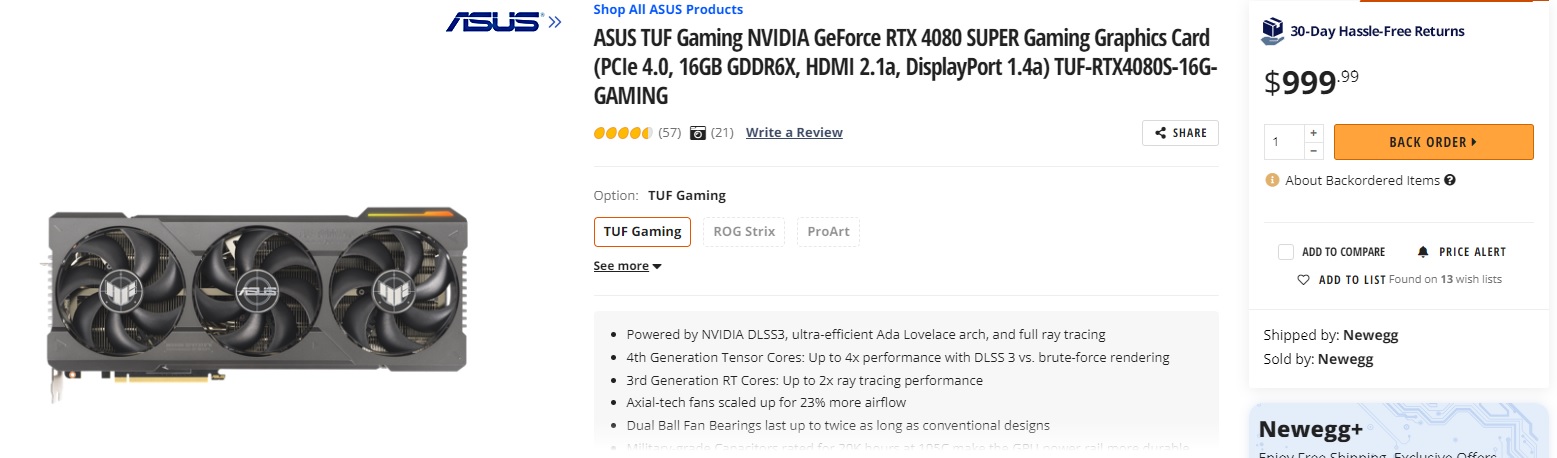Decrease quantity with the minus stepper
Screen dimensions: 1557x458
1314,151
